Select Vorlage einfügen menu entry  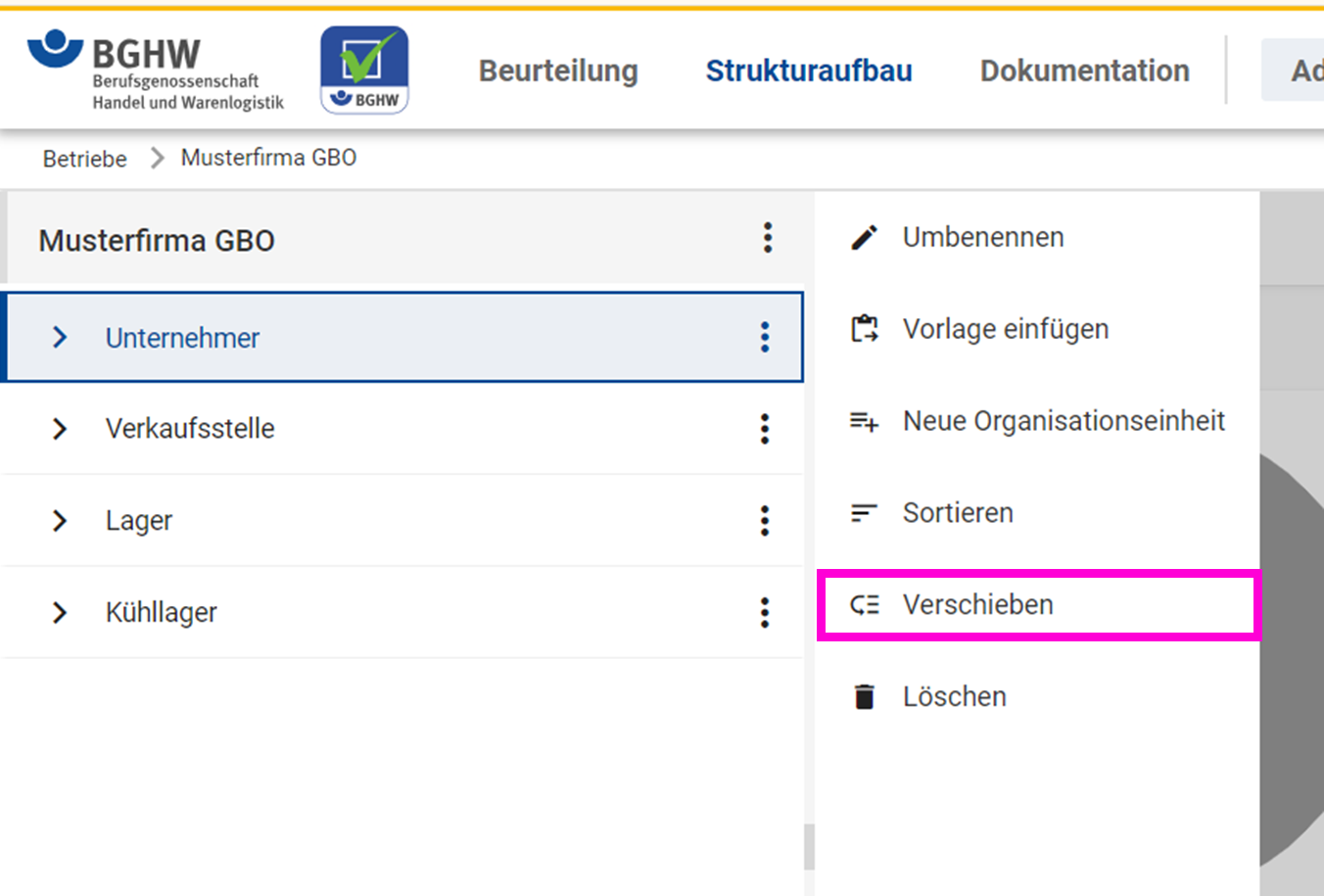tap(1005, 329)
